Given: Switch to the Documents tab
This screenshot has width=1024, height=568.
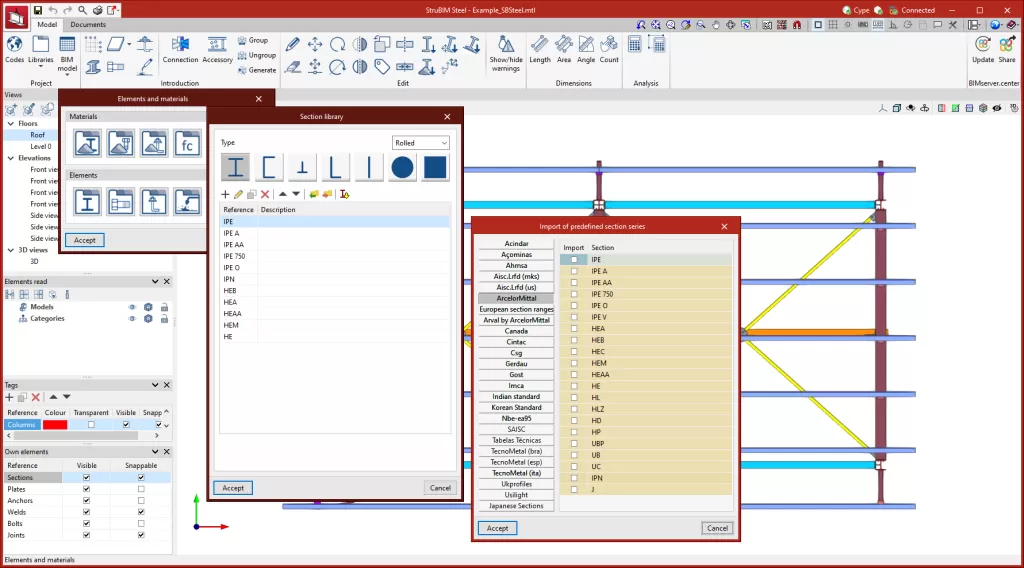Looking at the screenshot, I should pyautogui.click(x=88, y=24).
